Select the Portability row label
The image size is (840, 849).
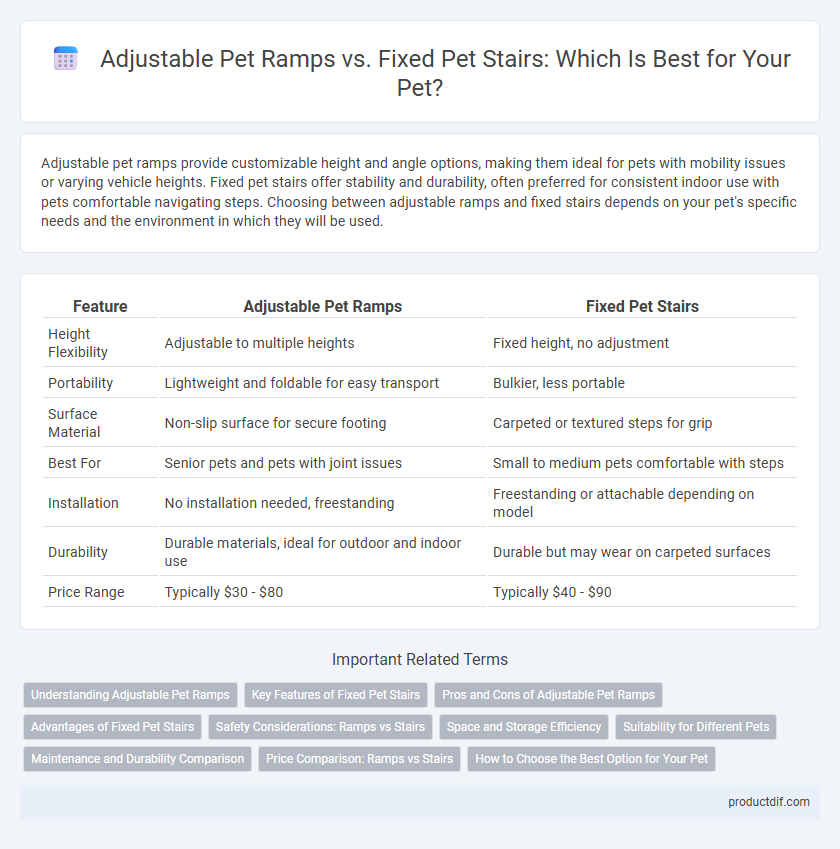coord(80,383)
